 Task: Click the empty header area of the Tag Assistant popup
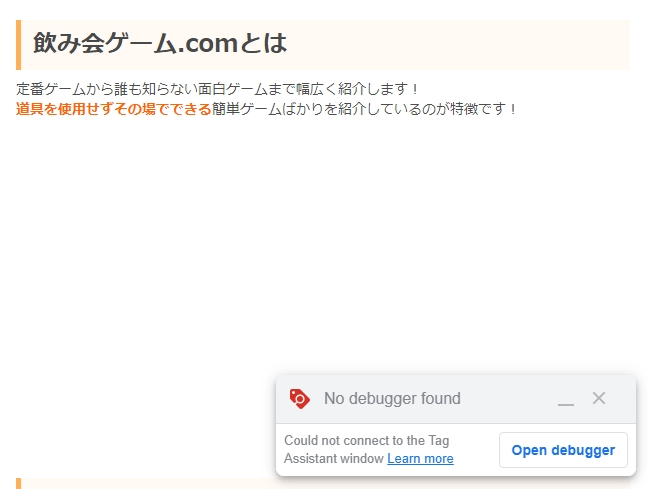click(508, 399)
